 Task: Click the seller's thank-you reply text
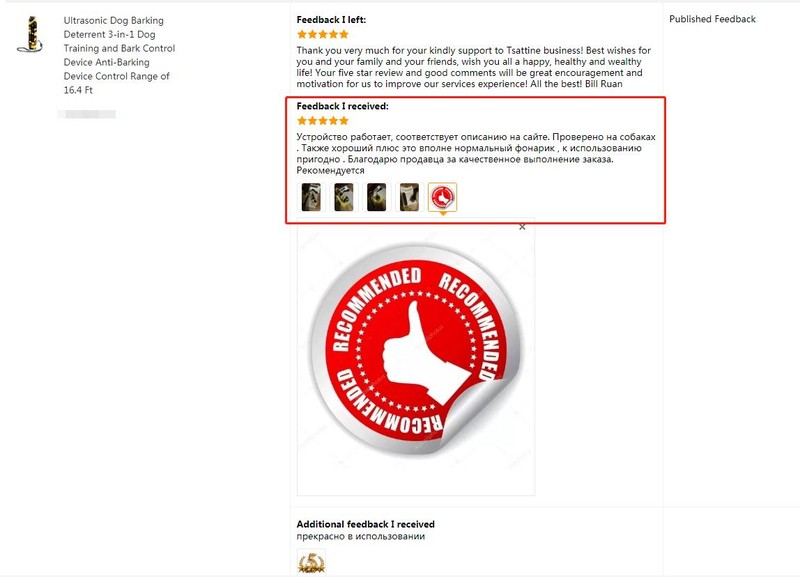click(x=473, y=67)
